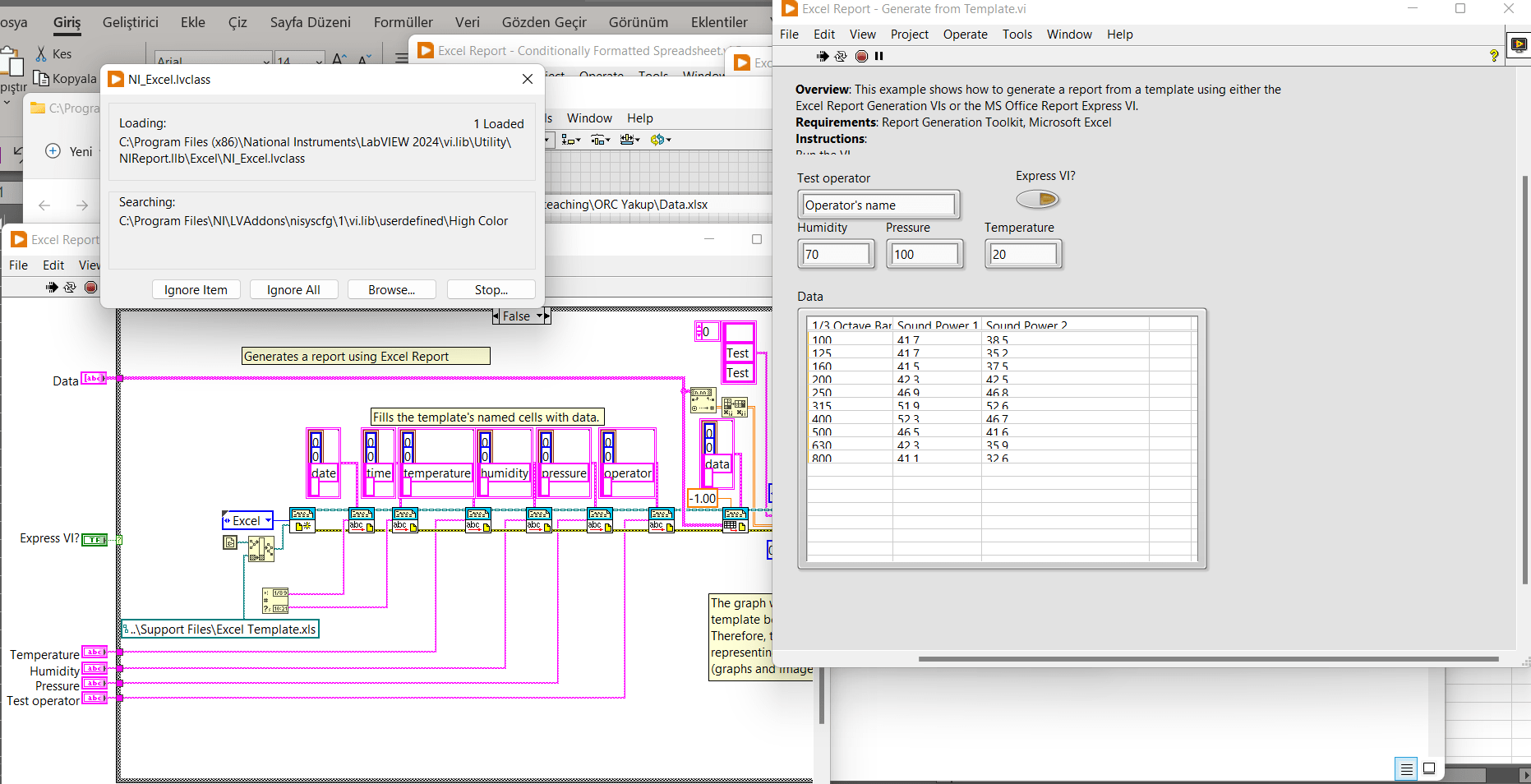This screenshot has width=1531, height=784.
Task: Click the Test operator terminal on block diagram
Action: (95, 698)
